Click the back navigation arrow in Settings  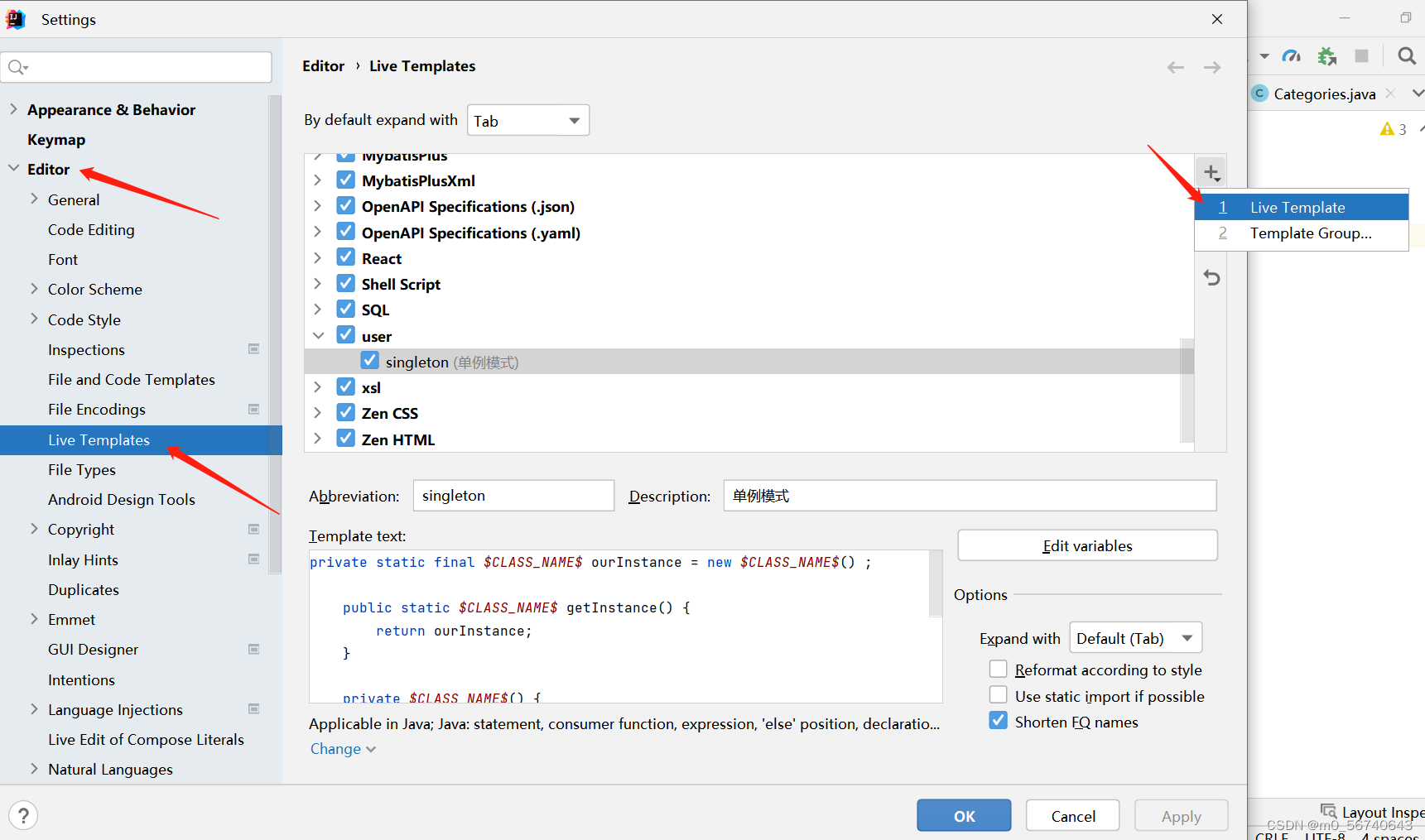[x=1176, y=67]
